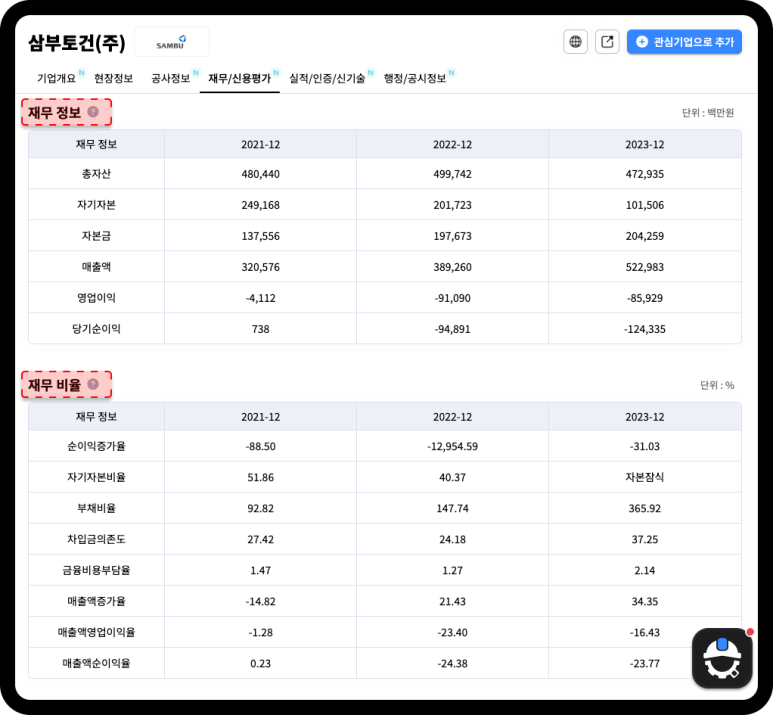Screen dimensions: 773x715
Task: Click value 499,742 in 총자산 row
Action: (453, 174)
